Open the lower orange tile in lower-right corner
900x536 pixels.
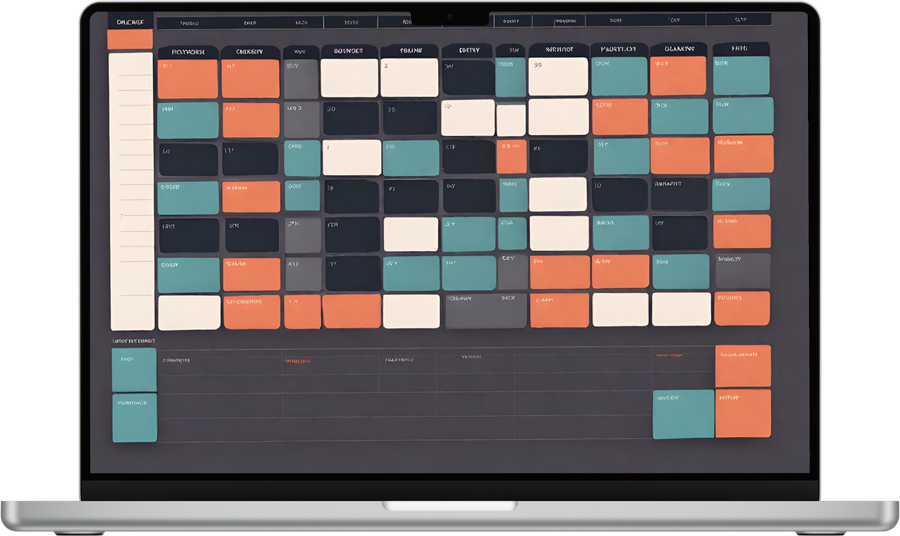click(x=743, y=413)
